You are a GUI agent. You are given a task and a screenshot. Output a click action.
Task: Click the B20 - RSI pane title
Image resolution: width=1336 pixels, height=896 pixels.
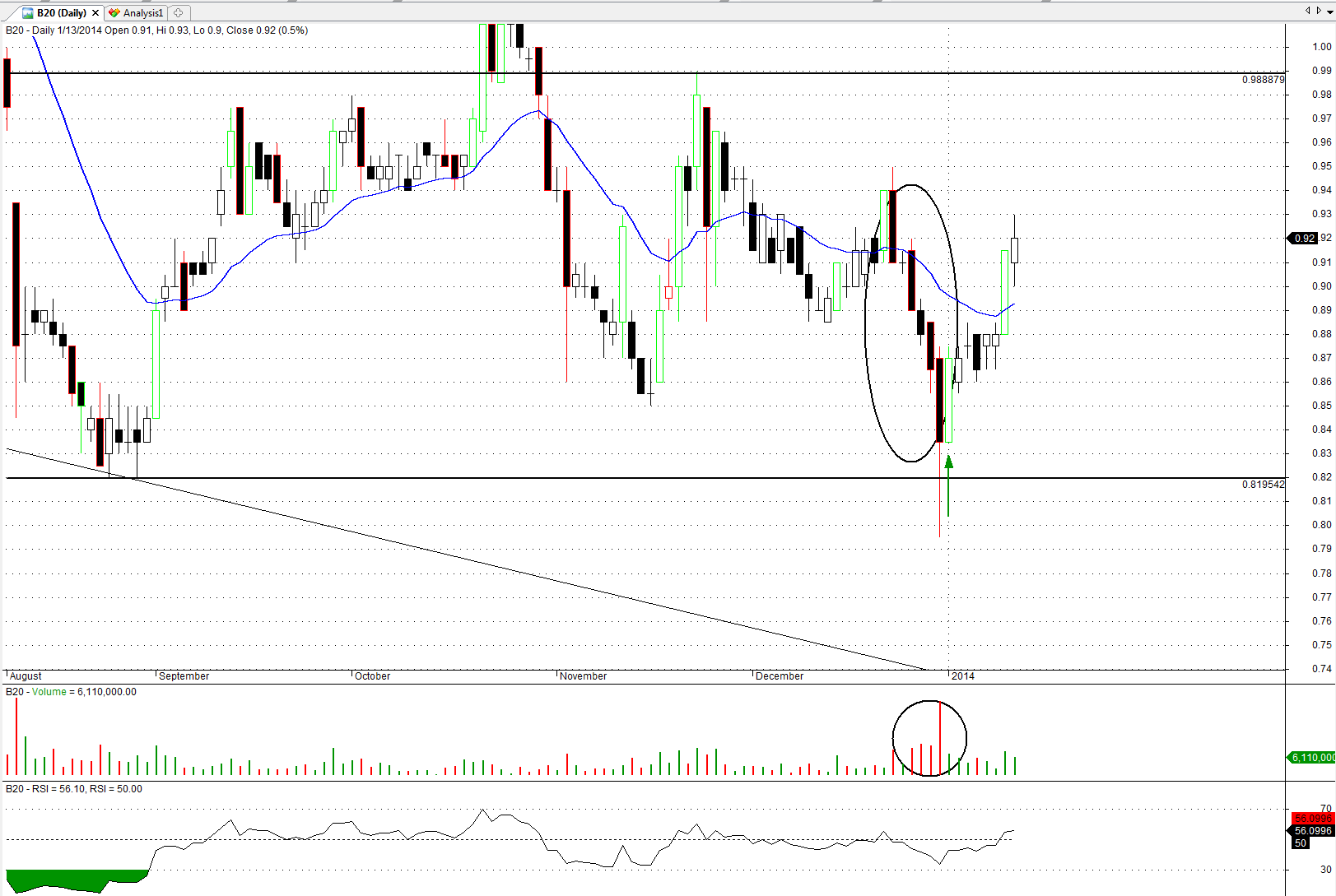[x=73, y=789]
